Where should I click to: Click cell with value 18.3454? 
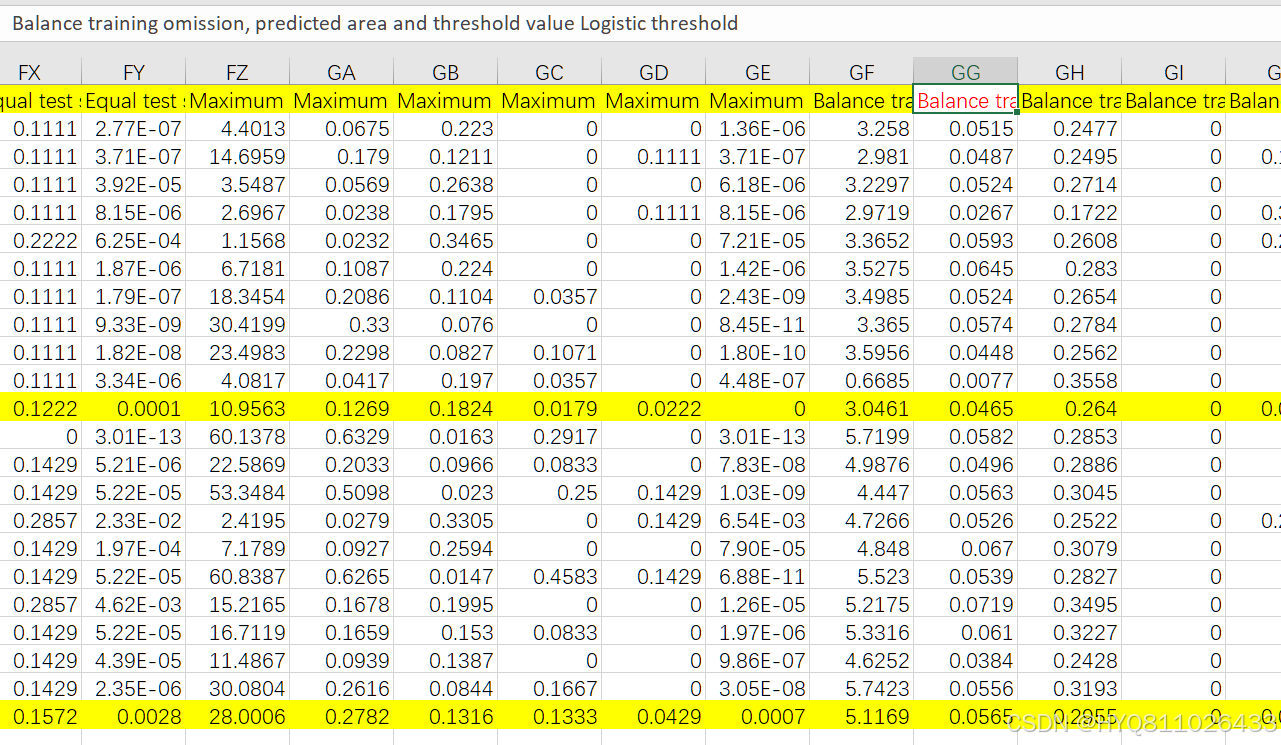coord(238,297)
